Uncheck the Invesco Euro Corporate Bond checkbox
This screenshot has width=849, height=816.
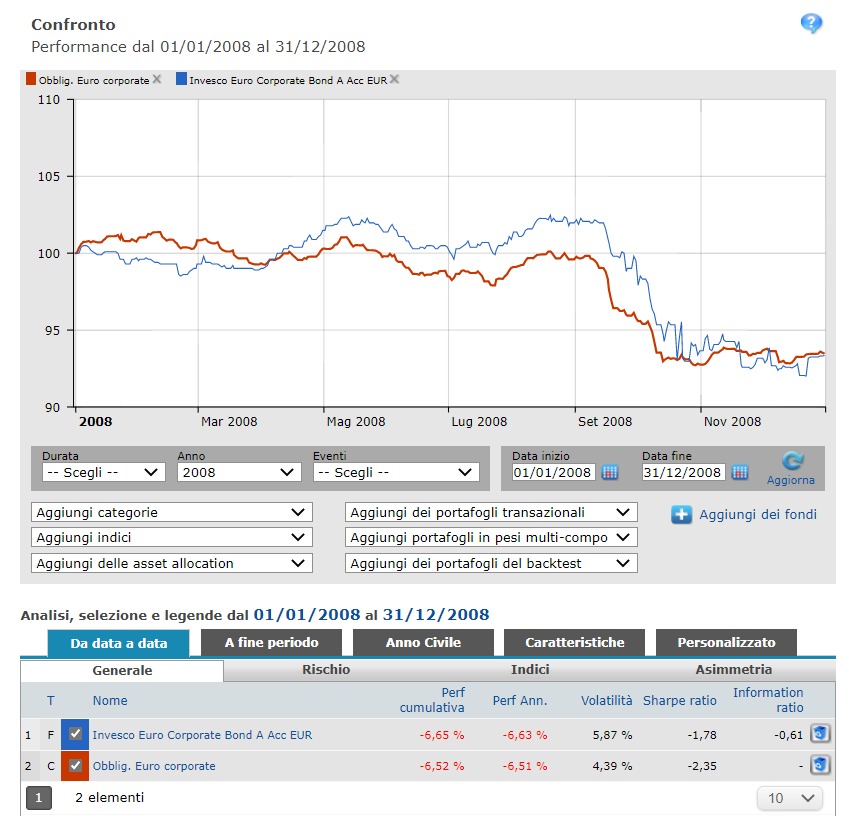point(75,735)
